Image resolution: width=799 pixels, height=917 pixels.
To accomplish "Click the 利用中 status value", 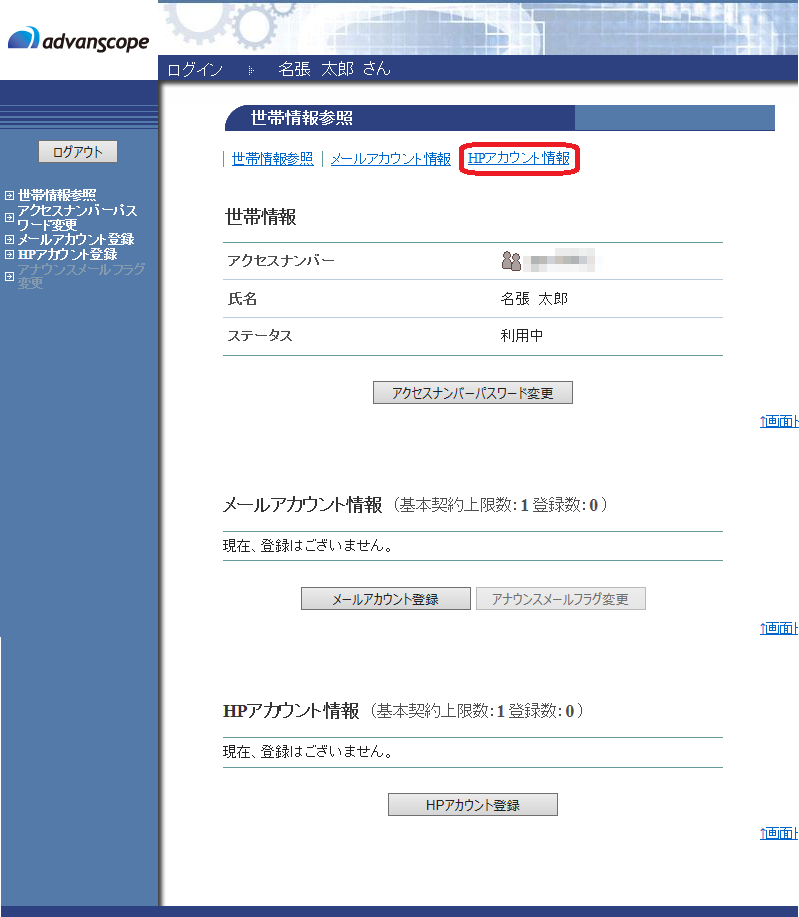I will click(522, 336).
